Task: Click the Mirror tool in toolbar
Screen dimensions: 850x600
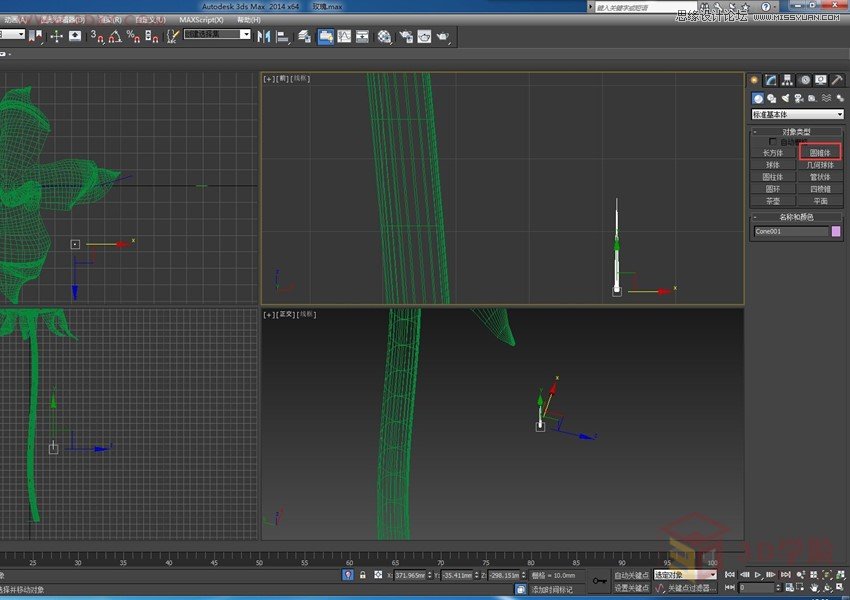Action: (264, 36)
